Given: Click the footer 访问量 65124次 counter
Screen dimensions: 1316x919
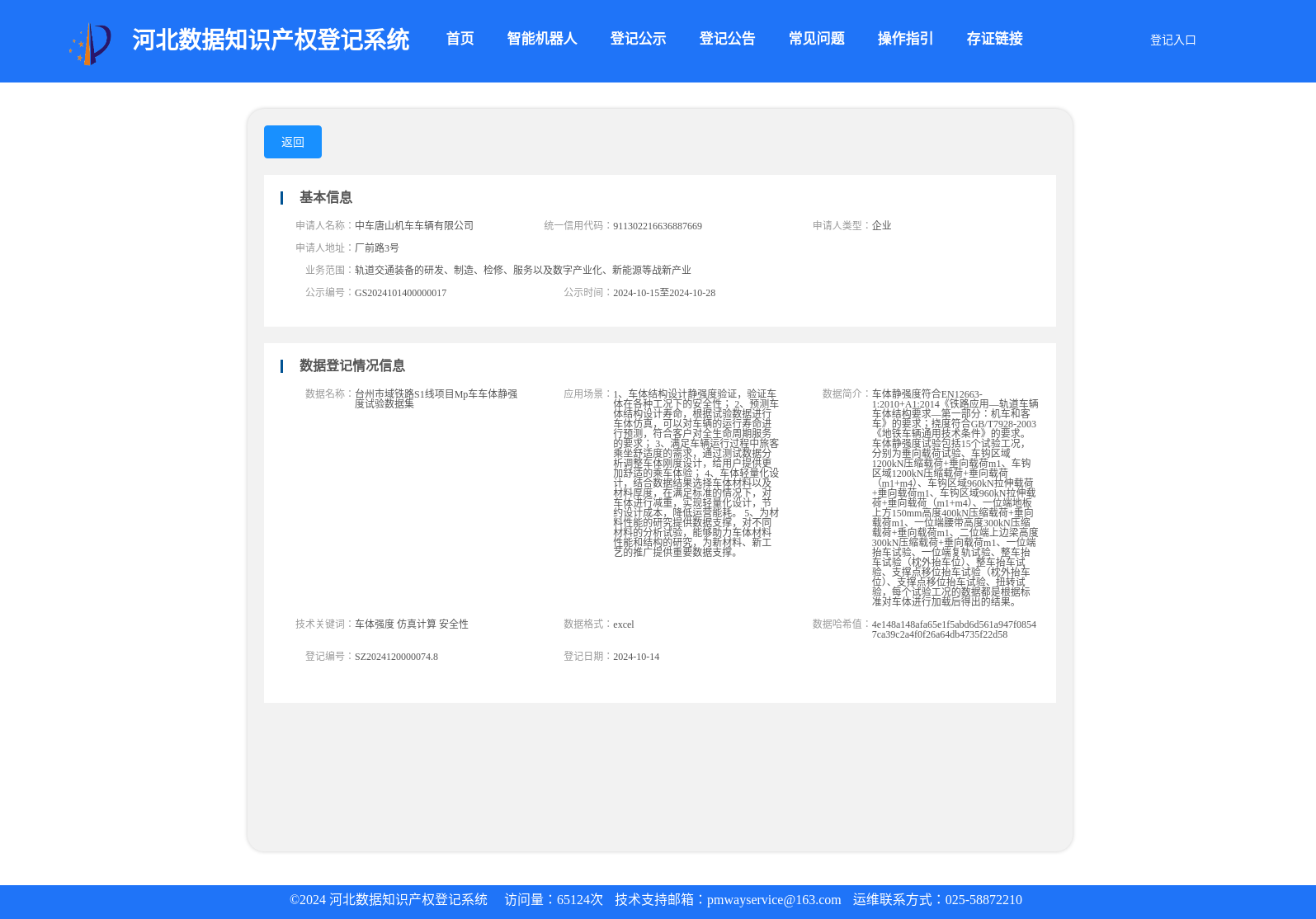Looking at the screenshot, I should (x=554, y=900).
